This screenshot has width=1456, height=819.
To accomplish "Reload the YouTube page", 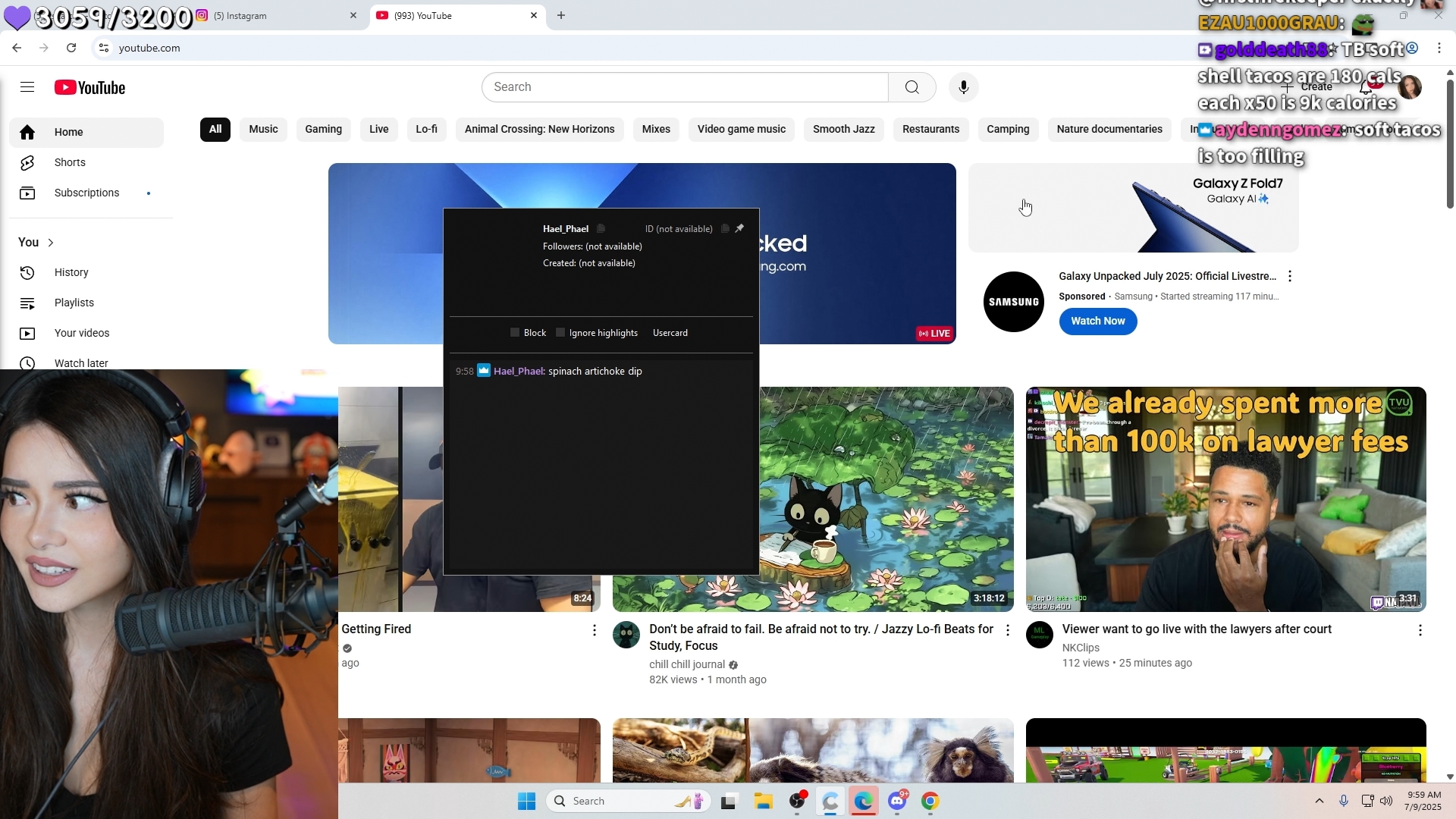I will (71, 48).
